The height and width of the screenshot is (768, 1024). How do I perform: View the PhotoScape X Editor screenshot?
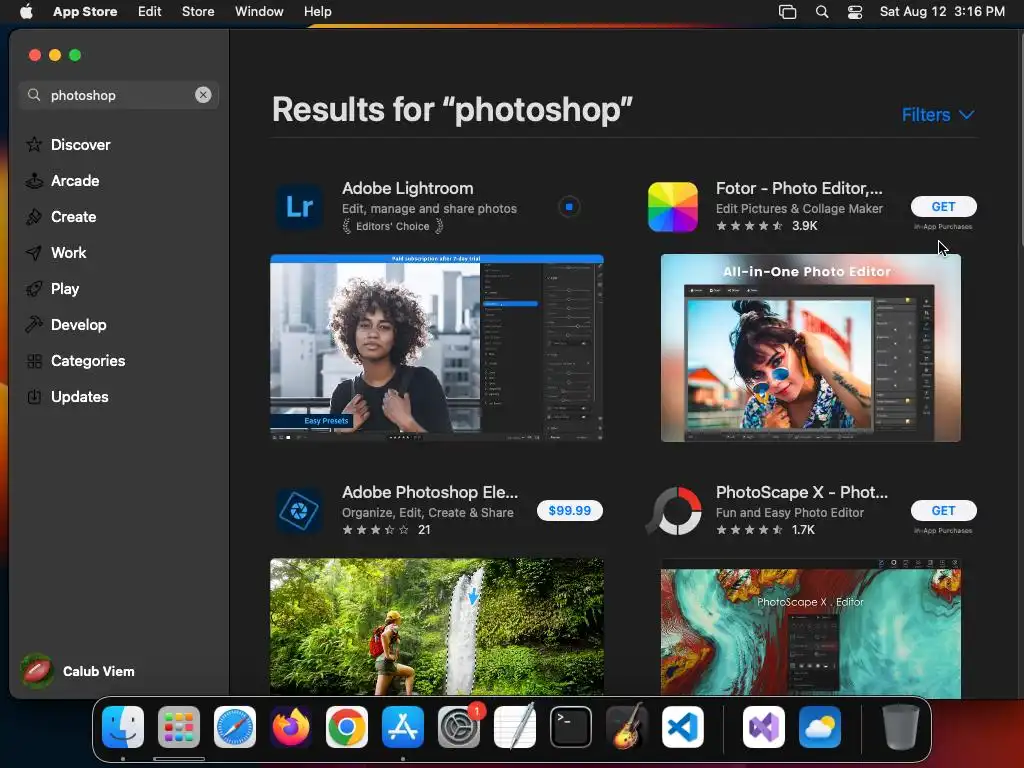tap(810, 627)
